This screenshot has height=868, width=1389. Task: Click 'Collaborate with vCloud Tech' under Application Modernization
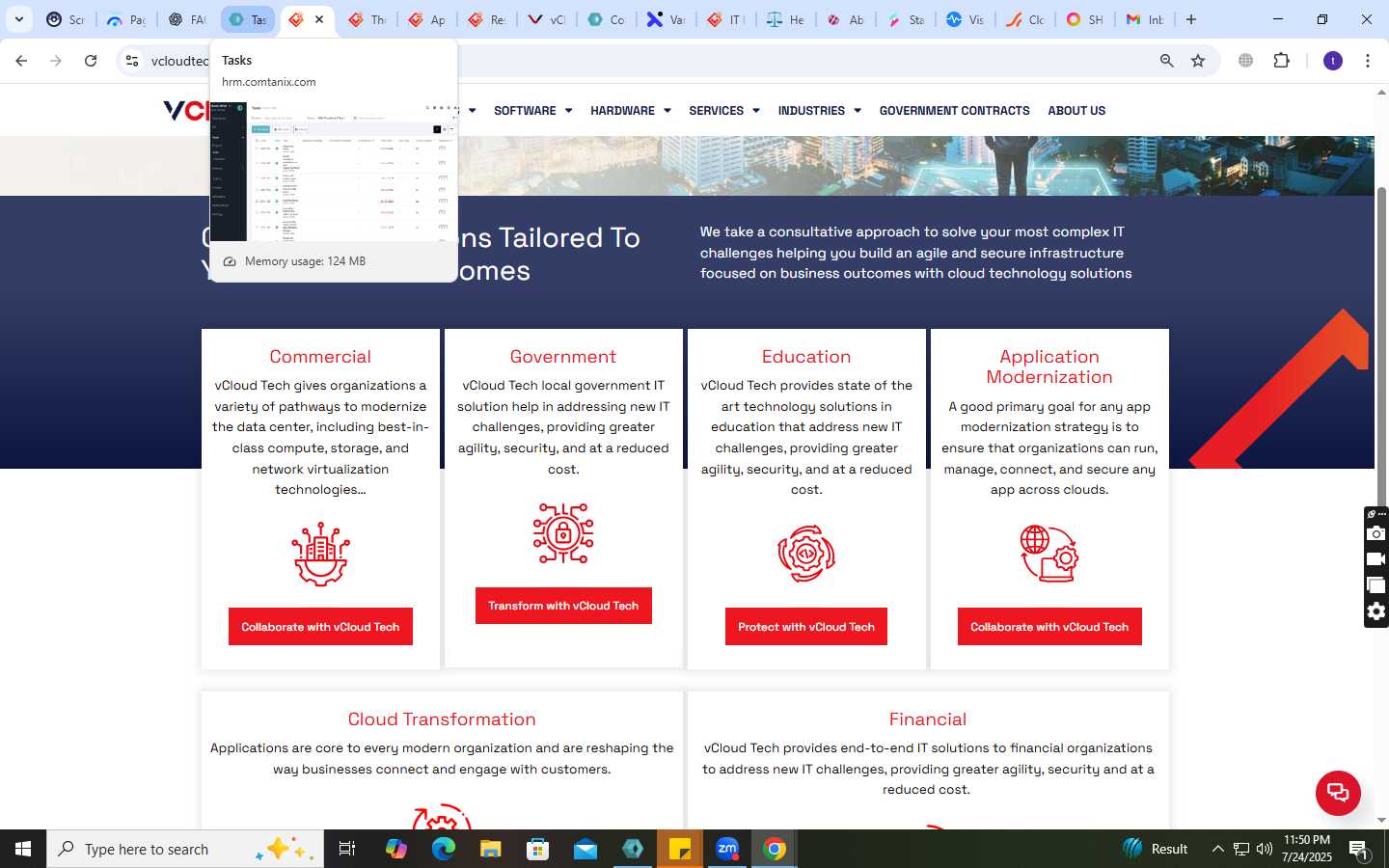click(x=1049, y=627)
